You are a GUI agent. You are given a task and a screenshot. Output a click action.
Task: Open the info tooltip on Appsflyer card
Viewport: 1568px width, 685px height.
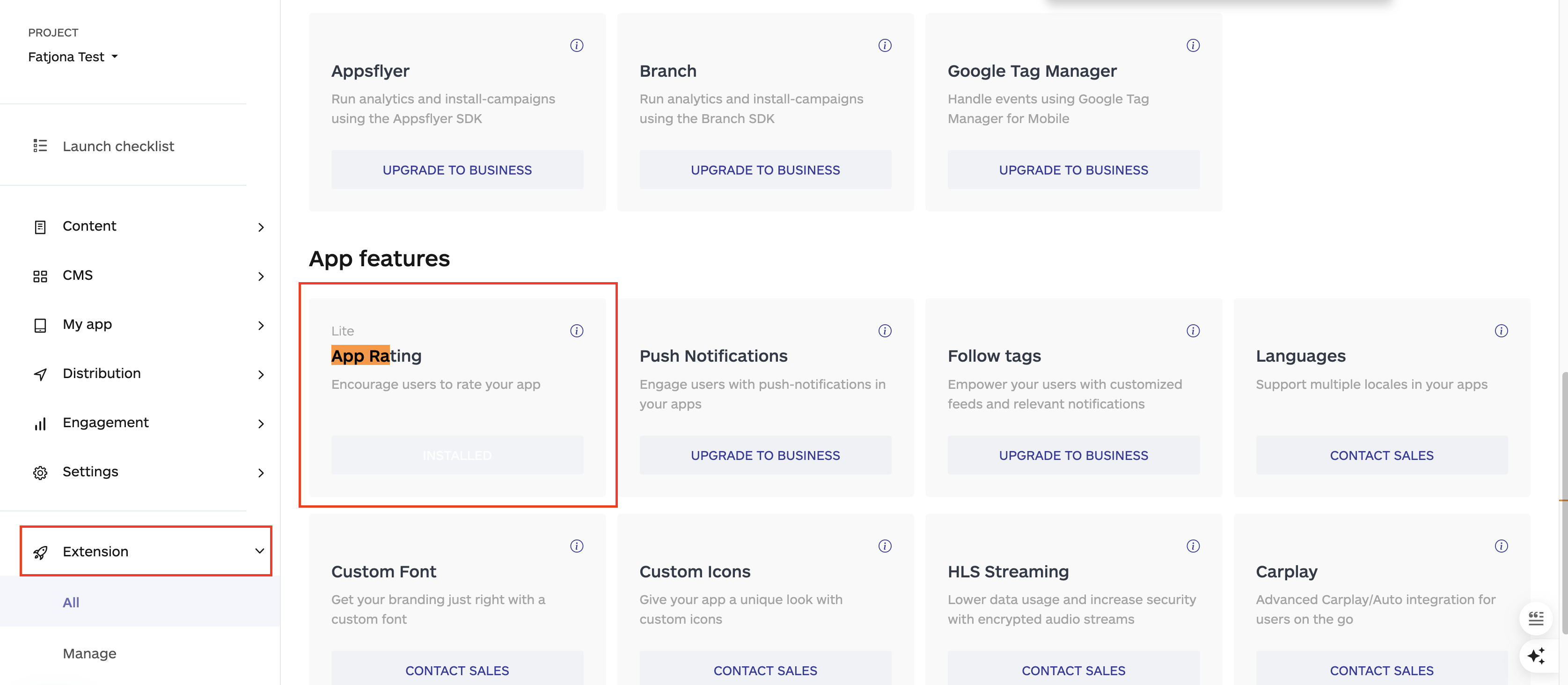click(x=577, y=45)
